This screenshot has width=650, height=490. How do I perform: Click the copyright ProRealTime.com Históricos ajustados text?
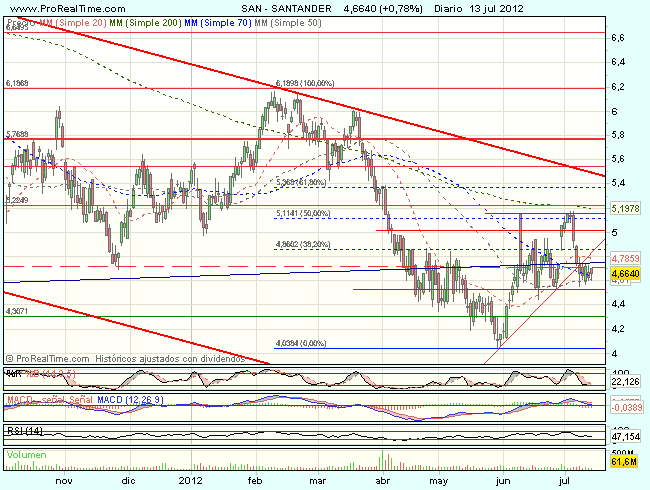[126, 359]
